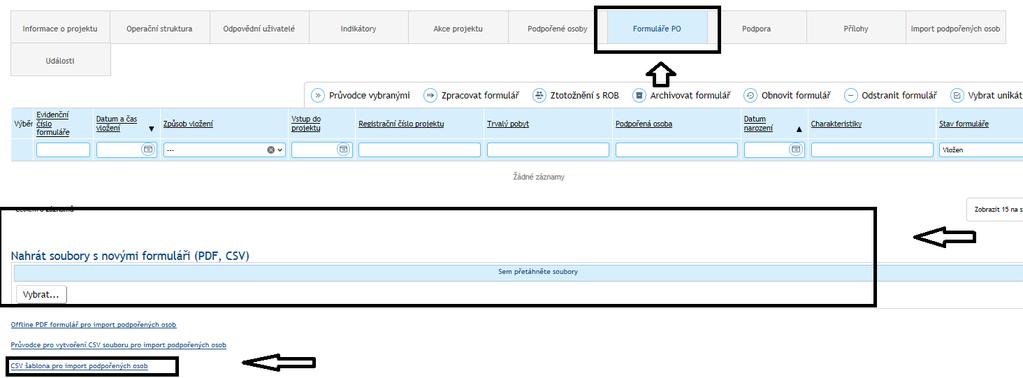
Task: Select the Akce projektu tab
Action: [x=458, y=29]
